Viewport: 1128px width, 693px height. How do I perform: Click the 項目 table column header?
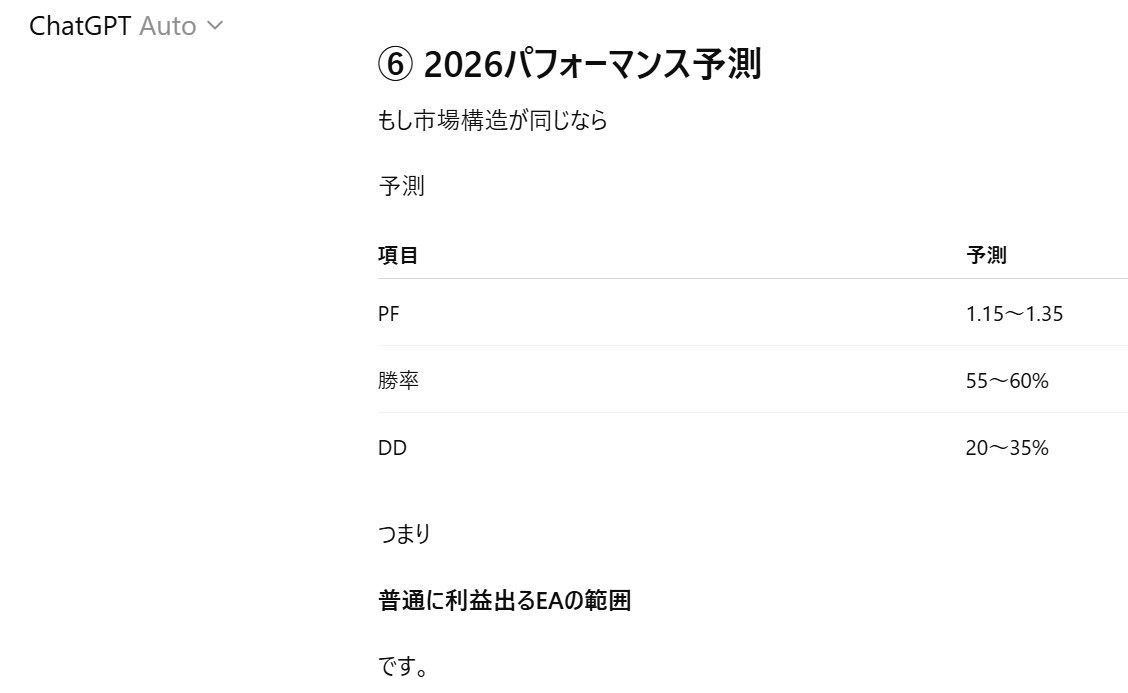click(x=398, y=255)
